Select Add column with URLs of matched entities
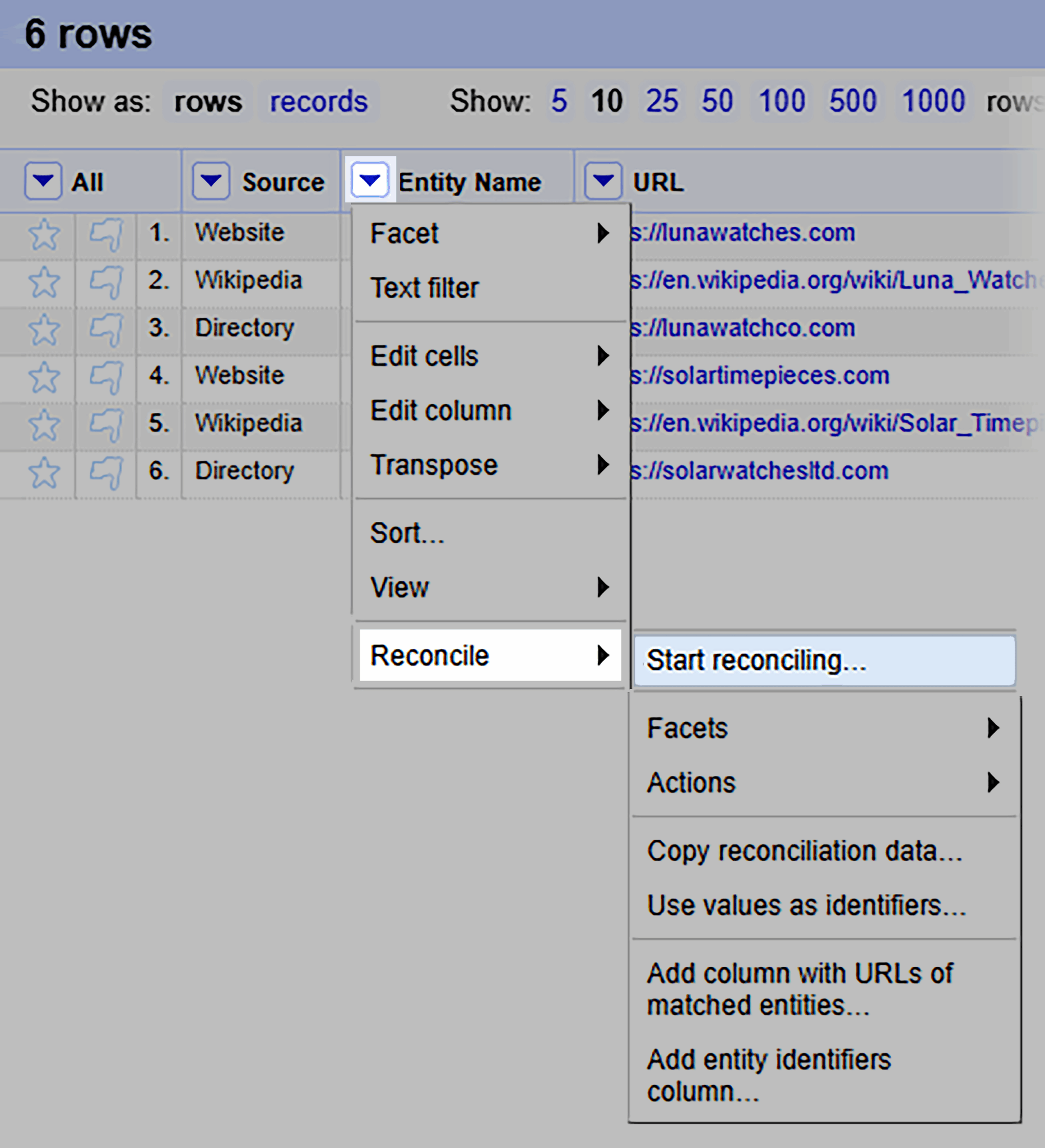1045x1148 pixels. 824,989
